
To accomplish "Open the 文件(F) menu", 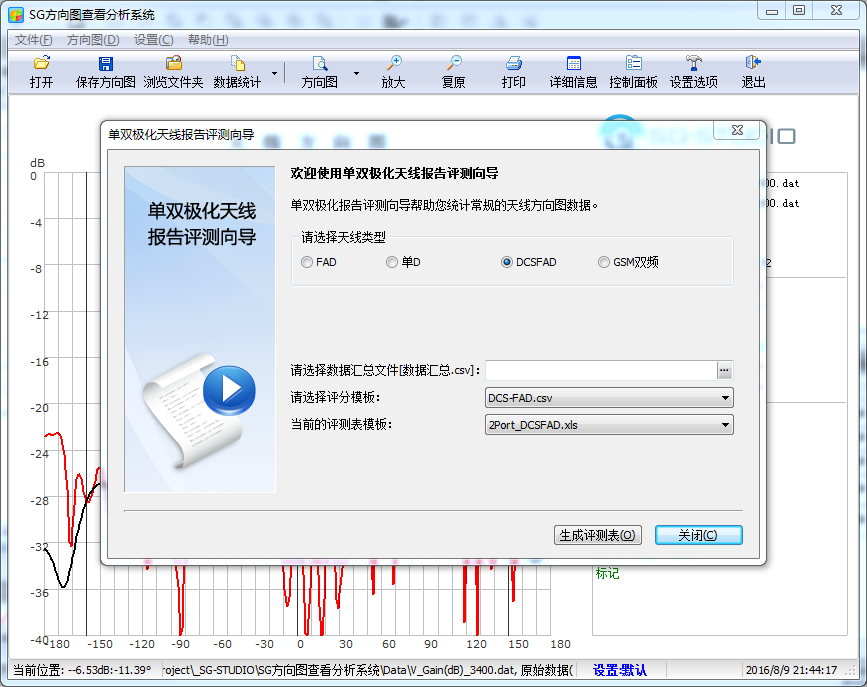I will [33, 40].
